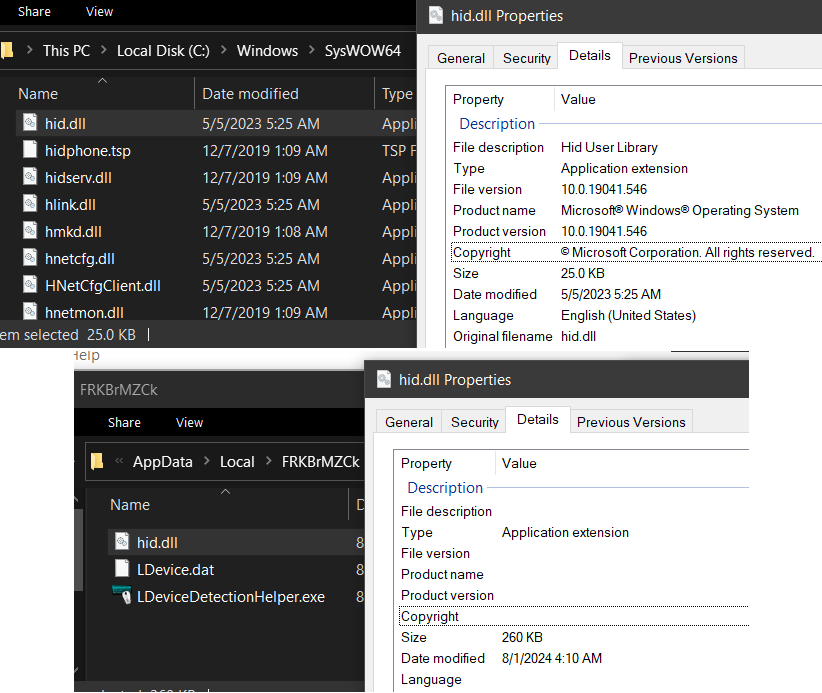822x693 pixels.
Task: Open the View menu in FRKBrMZCk window
Action: (x=189, y=423)
